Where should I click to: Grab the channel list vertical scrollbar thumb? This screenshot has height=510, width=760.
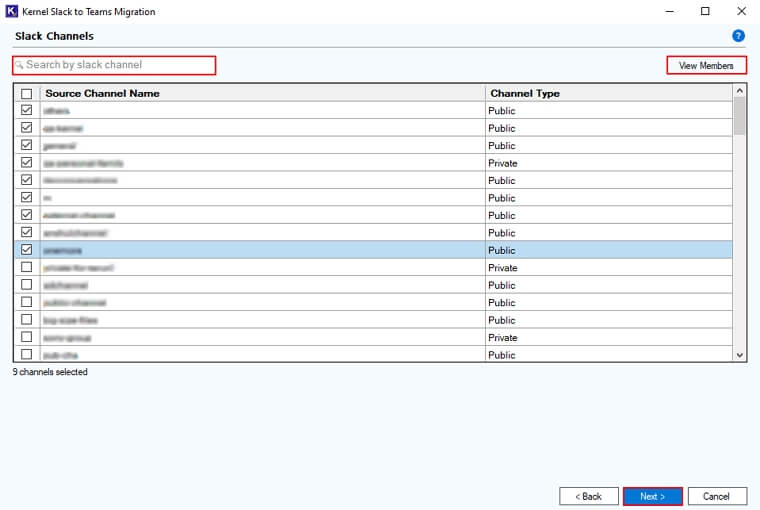739,116
